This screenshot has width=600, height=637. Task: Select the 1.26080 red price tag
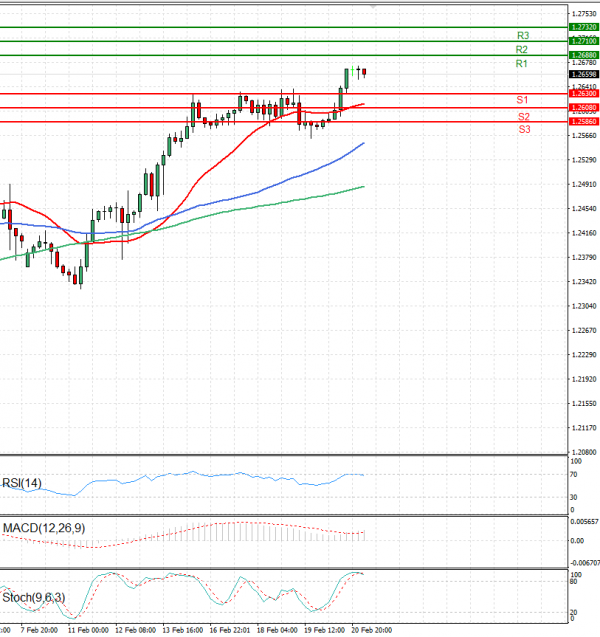point(584,108)
